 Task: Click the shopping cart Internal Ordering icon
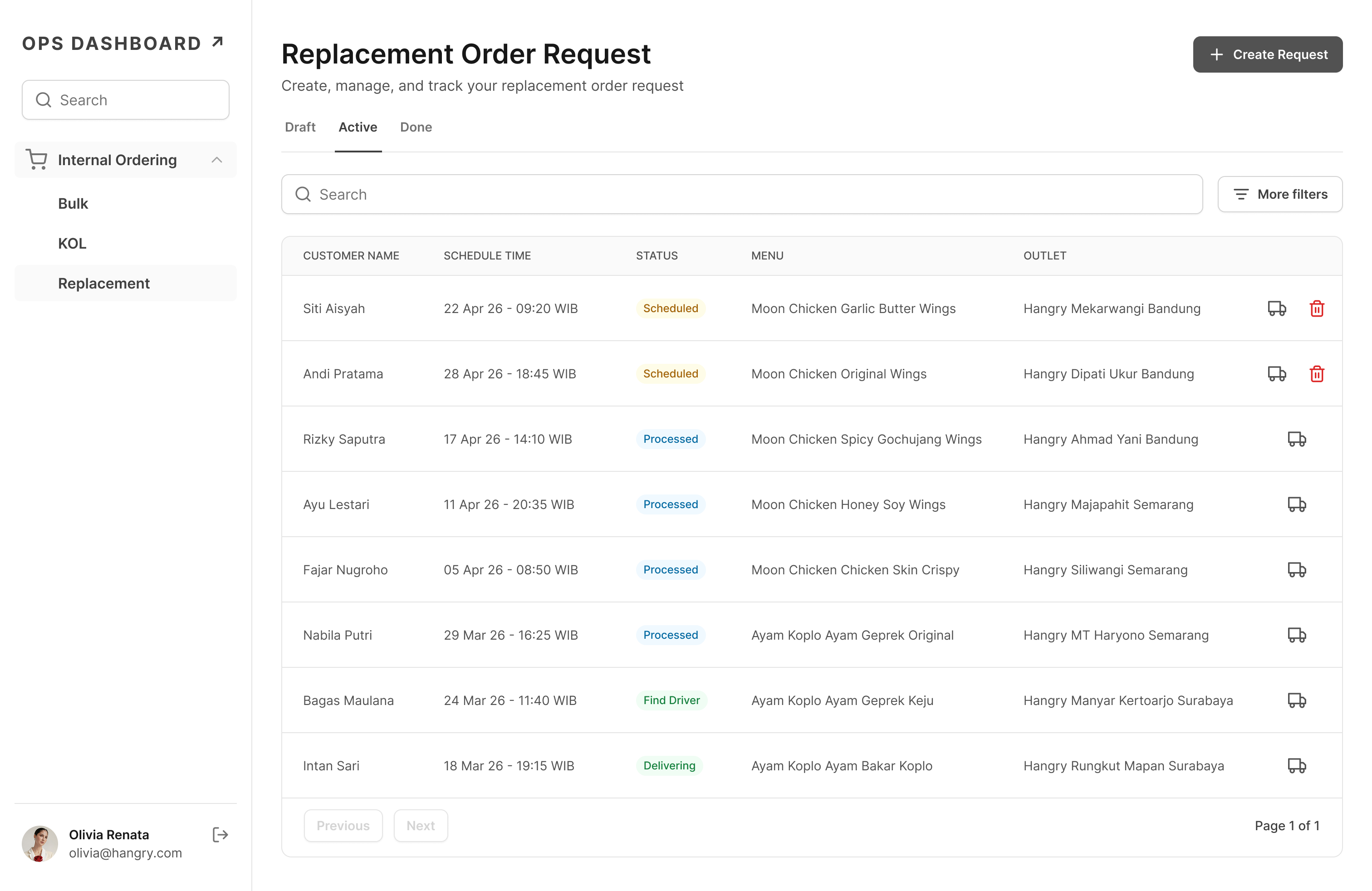[37, 160]
